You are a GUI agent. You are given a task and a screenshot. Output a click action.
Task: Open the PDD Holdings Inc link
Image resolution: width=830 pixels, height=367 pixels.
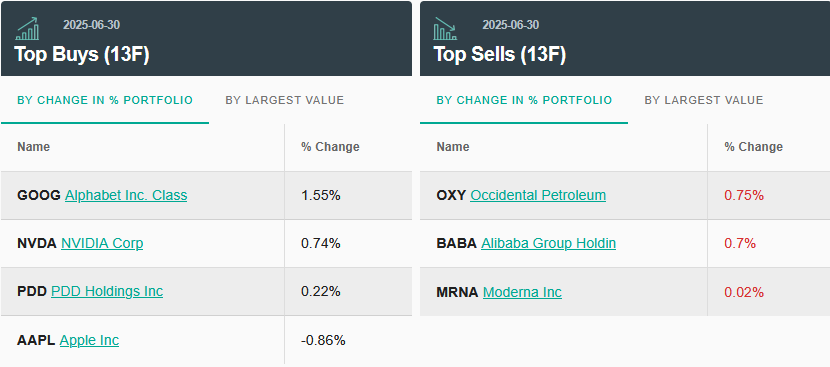coord(107,291)
